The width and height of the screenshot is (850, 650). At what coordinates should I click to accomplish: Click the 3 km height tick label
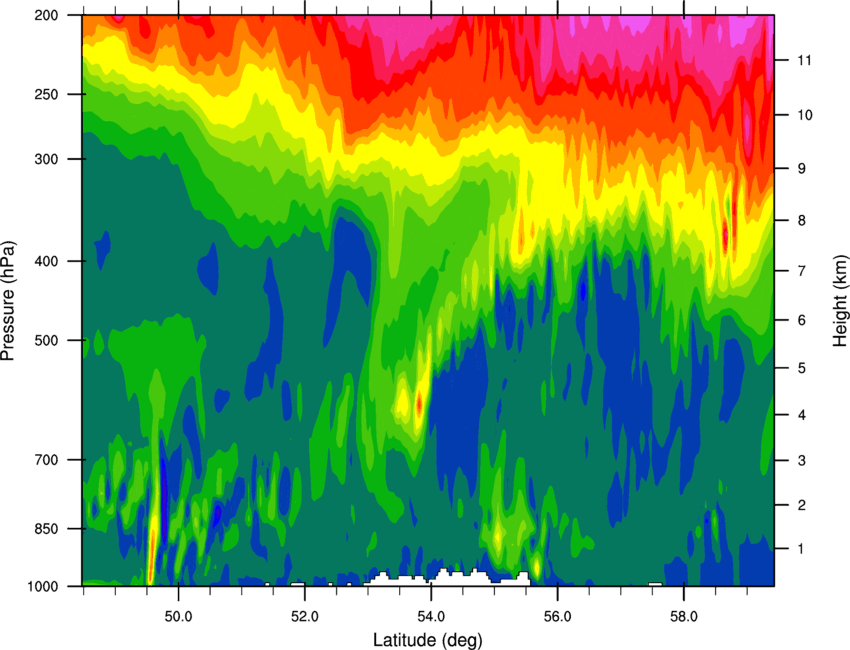[x=801, y=460]
